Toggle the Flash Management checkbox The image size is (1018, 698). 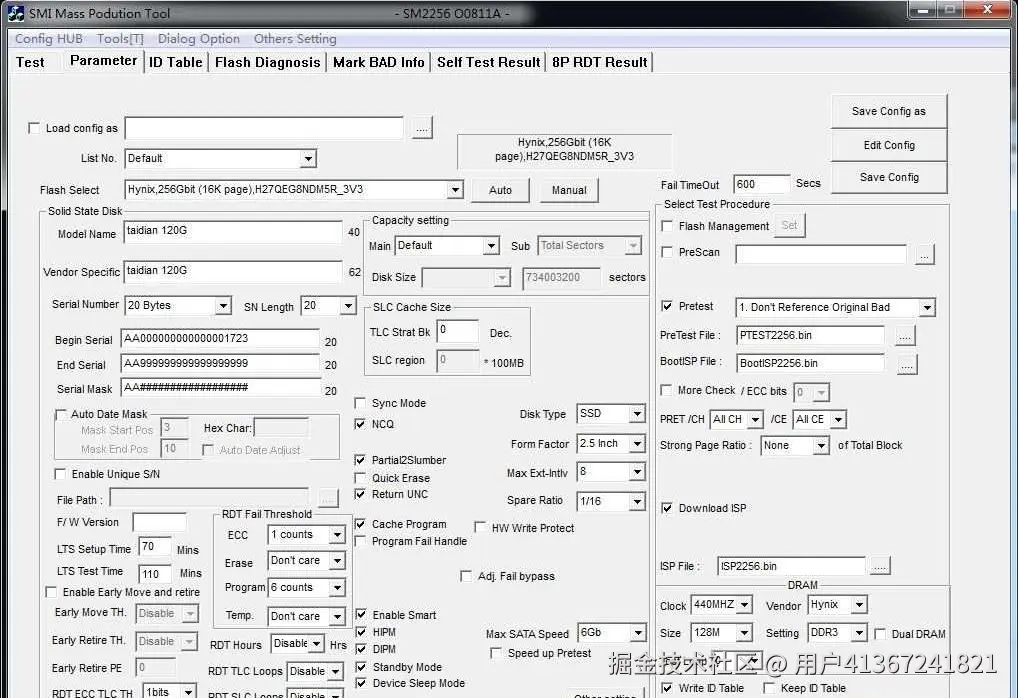666,226
